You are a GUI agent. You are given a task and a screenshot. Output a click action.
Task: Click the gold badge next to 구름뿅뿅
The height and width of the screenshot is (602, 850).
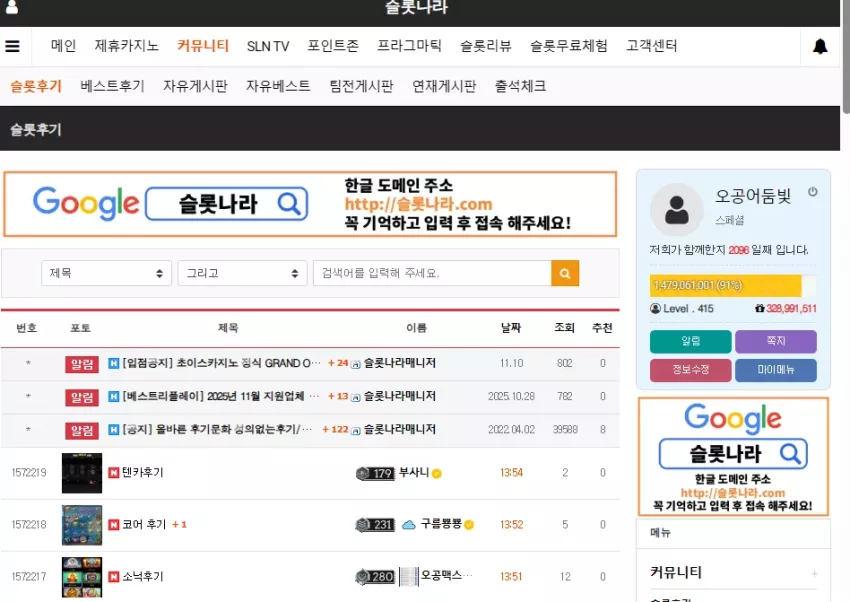click(469, 525)
